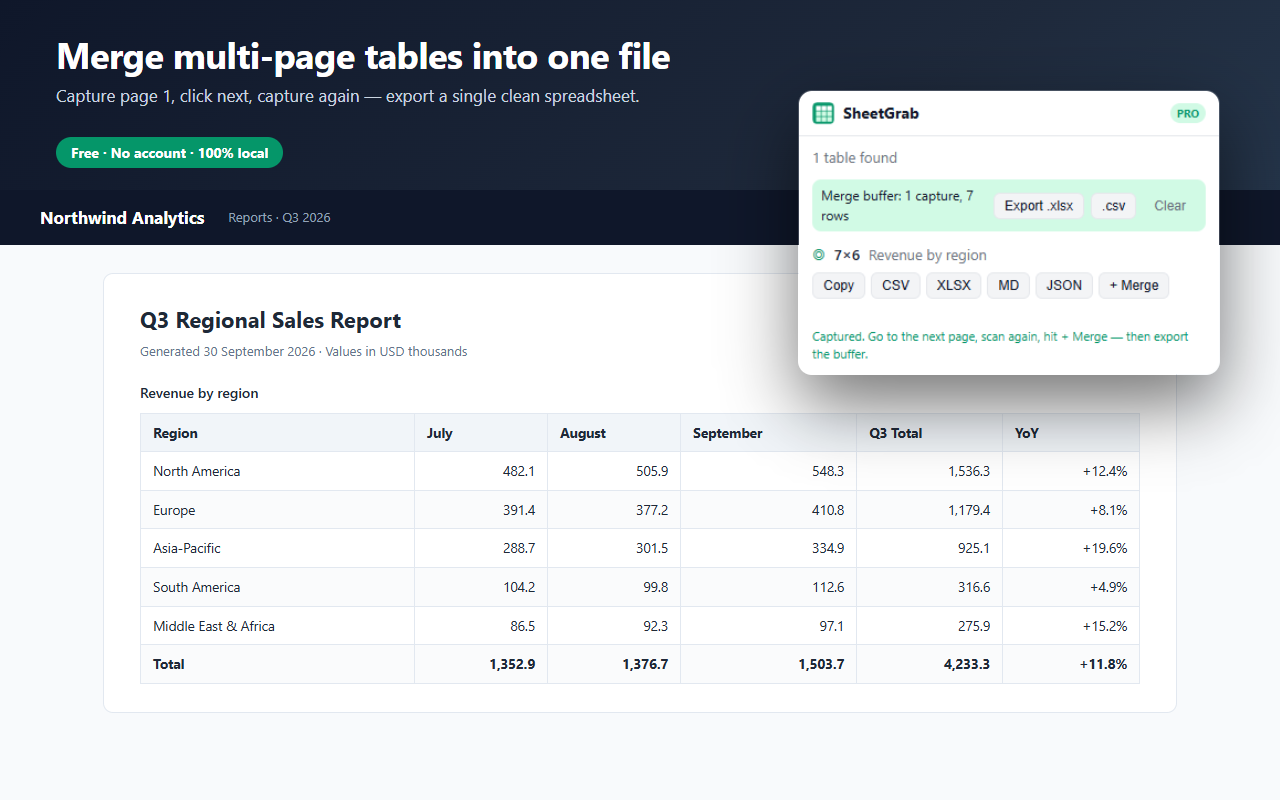Image resolution: width=1280 pixels, height=800 pixels.
Task: Export merge buffer as .csv
Action: coord(1113,206)
